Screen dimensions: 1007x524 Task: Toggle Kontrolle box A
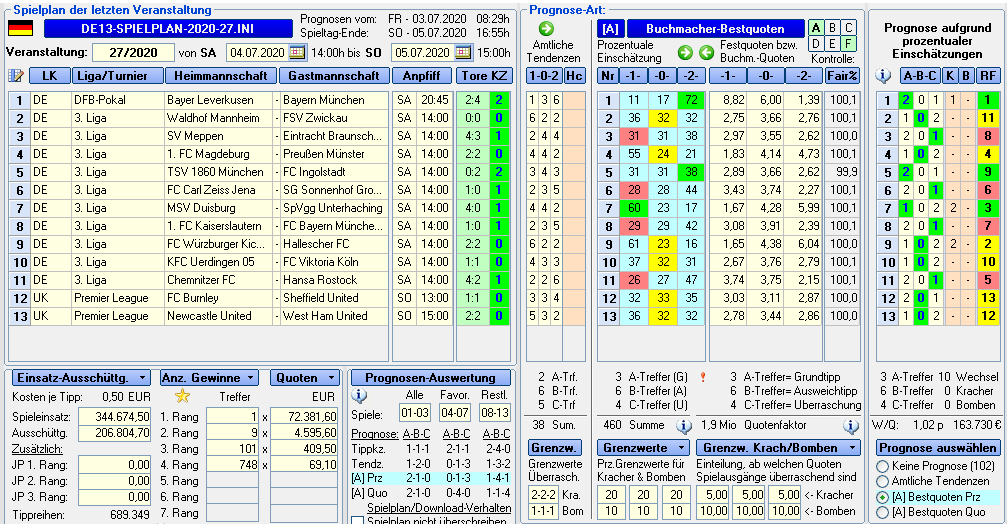[x=816, y=28]
